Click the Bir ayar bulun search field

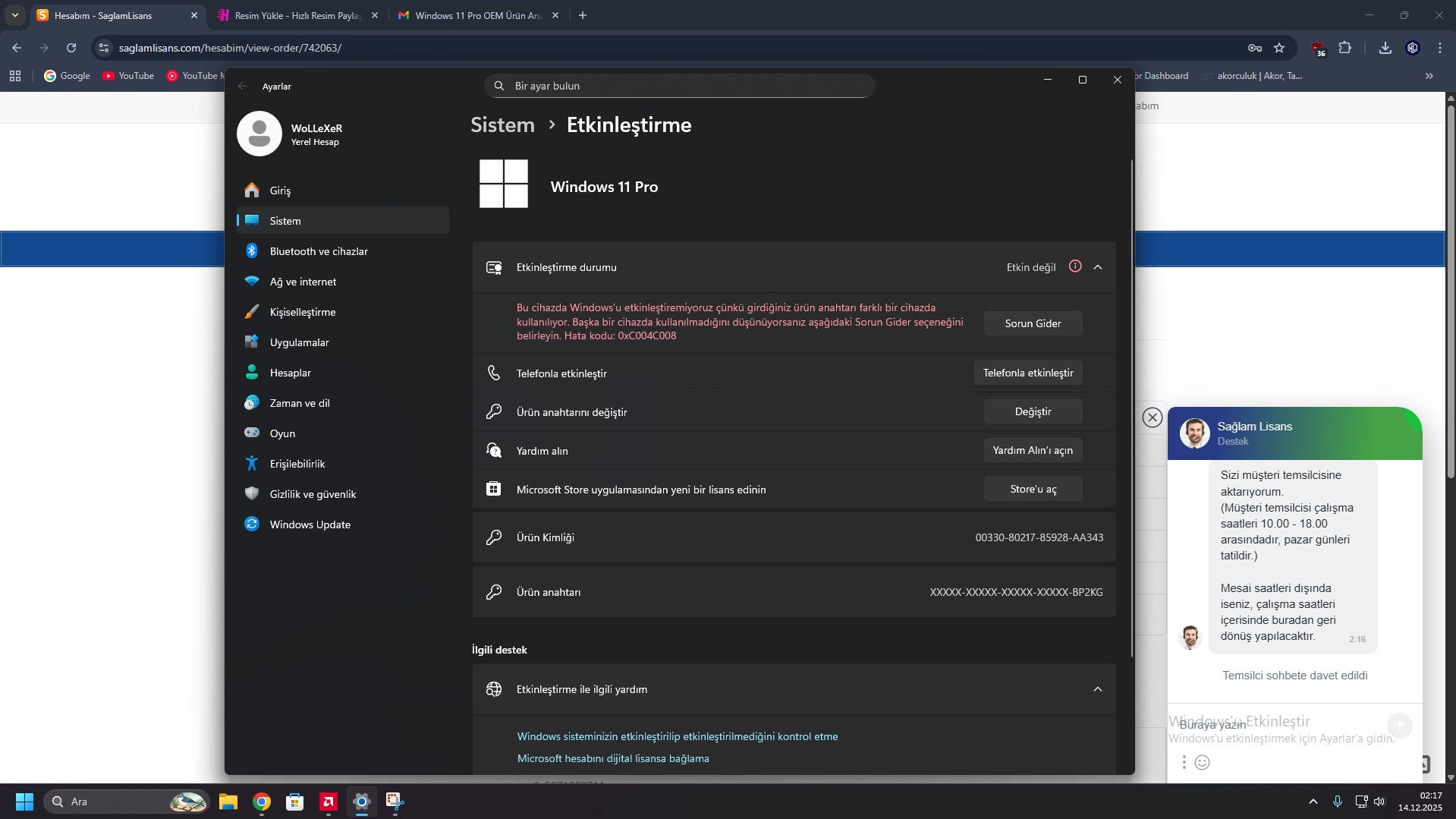[x=680, y=86]
